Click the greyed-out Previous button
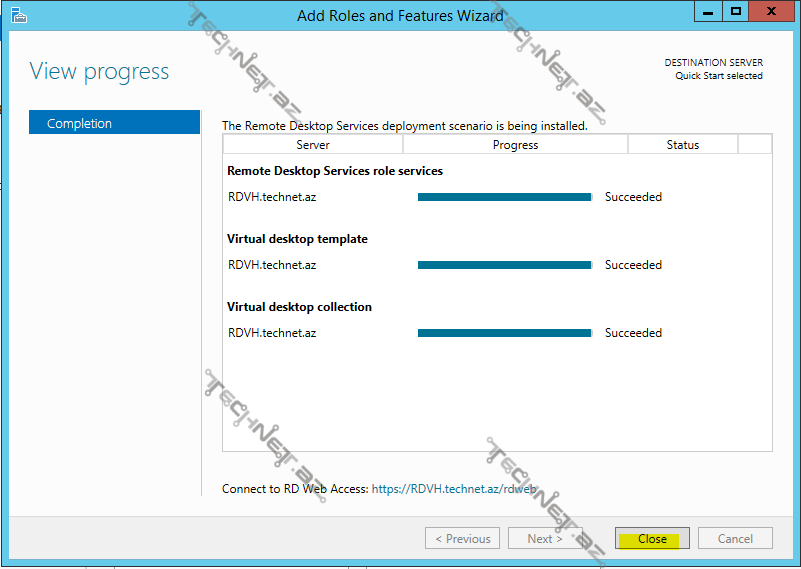801x569 pixels. [x=462, y=538]
